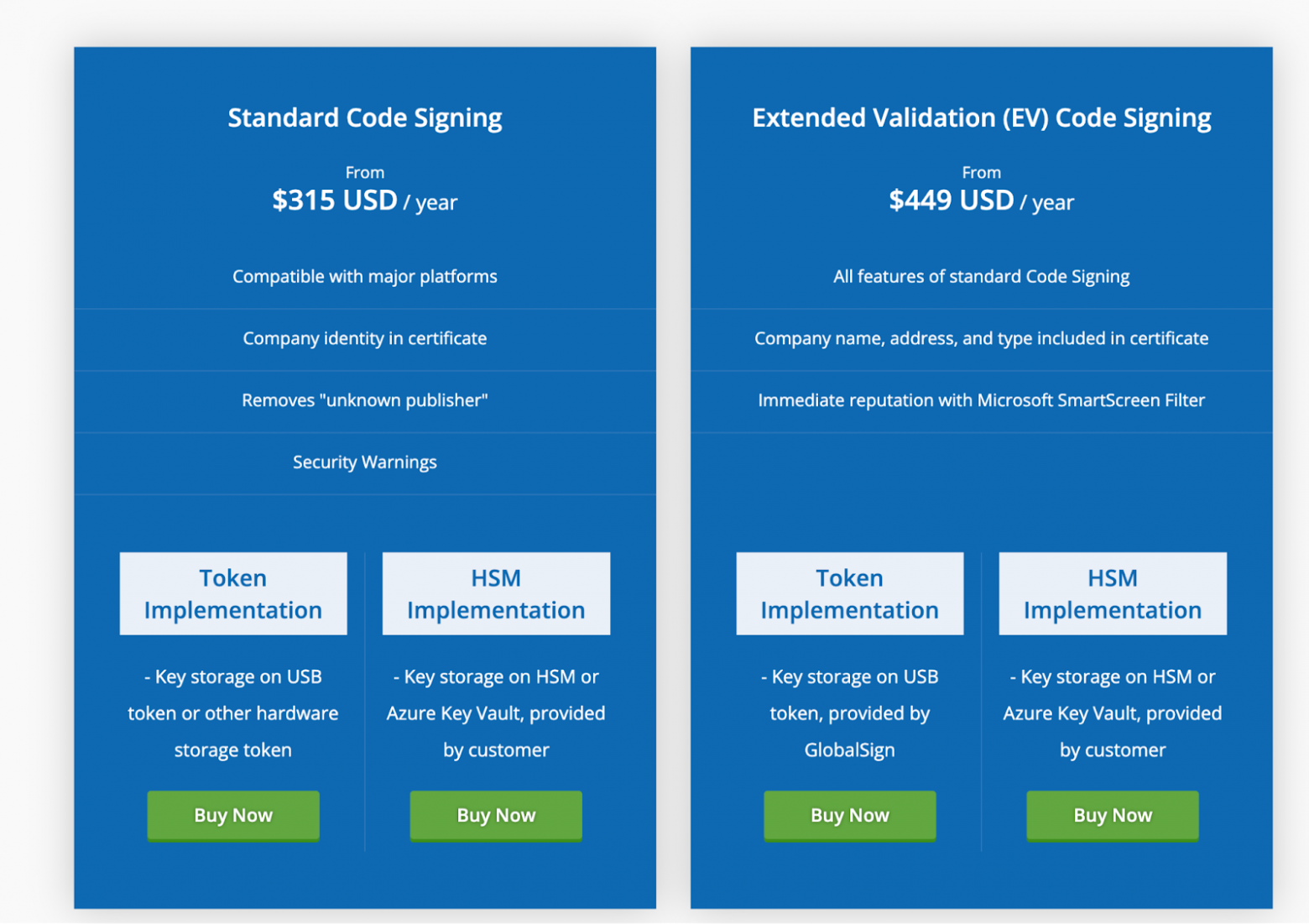Select the "Compatible with major platforms" row

coord(365,276)
